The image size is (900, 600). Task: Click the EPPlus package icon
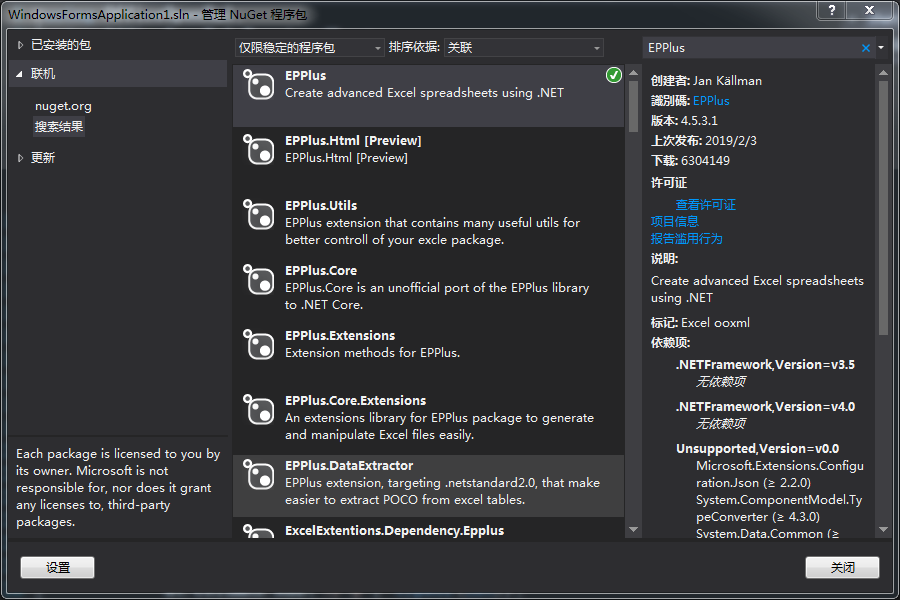pyautogui.click(x=259, y=85)
